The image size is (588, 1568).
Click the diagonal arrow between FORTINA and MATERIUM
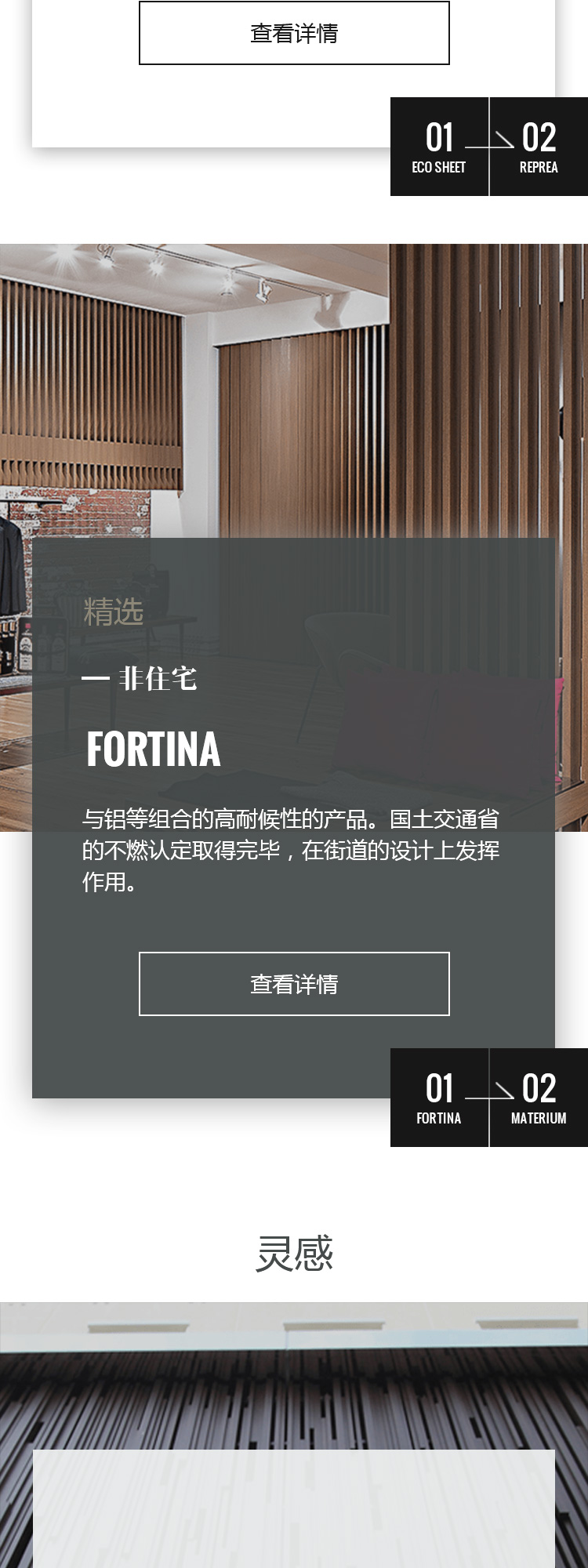click(490, 1092)
